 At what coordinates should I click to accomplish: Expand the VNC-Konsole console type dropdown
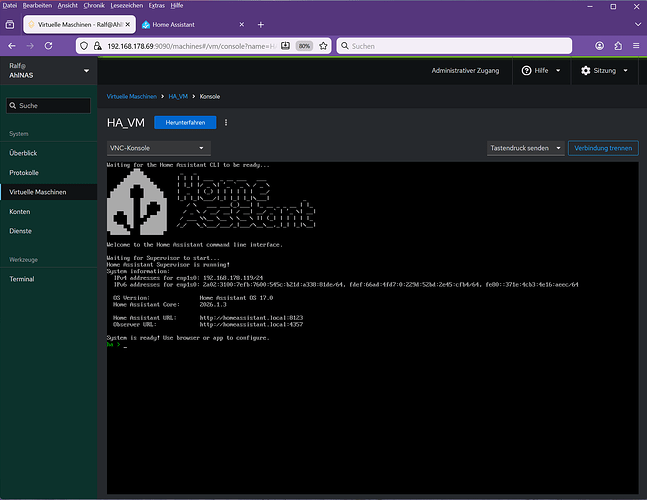click(x=156, y=148)
